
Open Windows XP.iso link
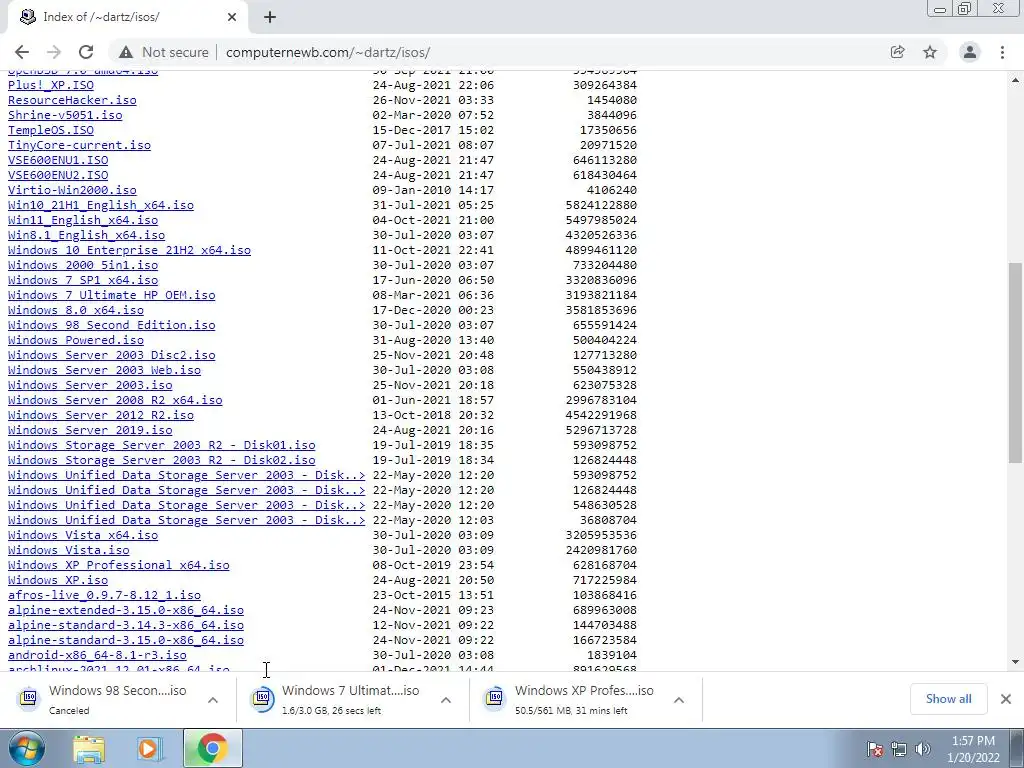click(x=58, y=581)
